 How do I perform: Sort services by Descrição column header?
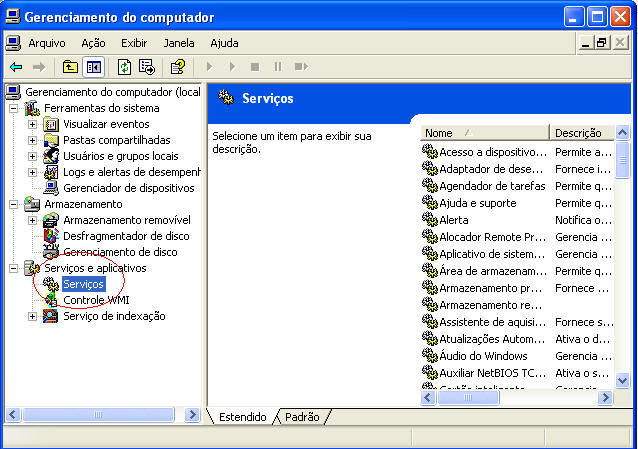tap(581, 133)
